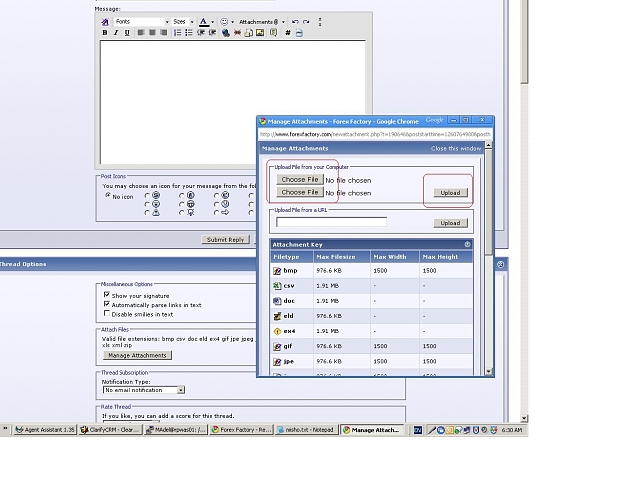Select third post icon radio in top row
The image size is (625, 500).
[x=216, y=196]
